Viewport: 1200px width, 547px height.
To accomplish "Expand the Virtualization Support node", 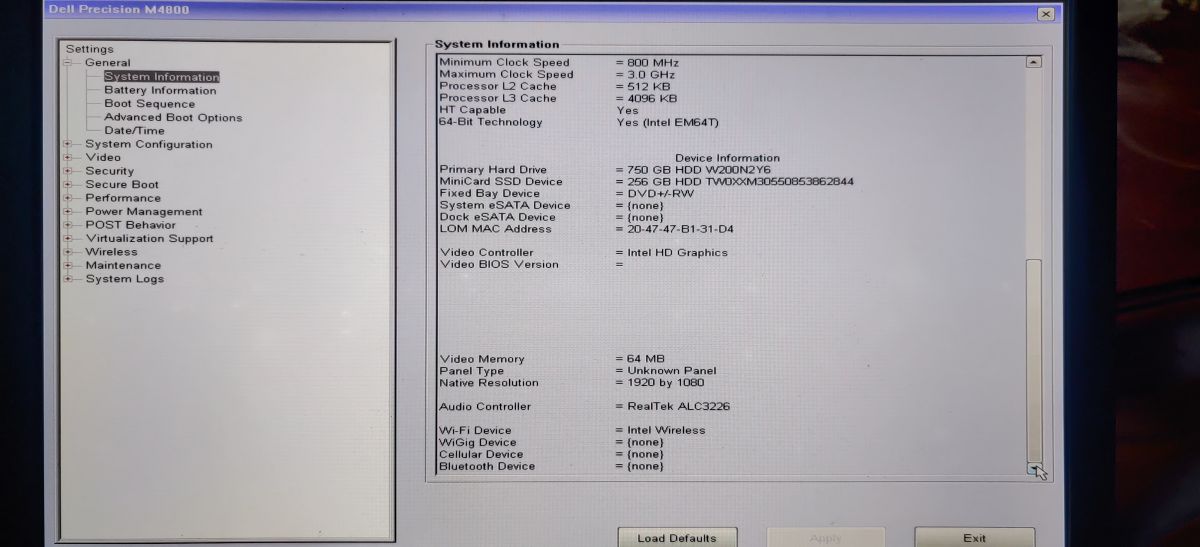I will tap(68, 239).
